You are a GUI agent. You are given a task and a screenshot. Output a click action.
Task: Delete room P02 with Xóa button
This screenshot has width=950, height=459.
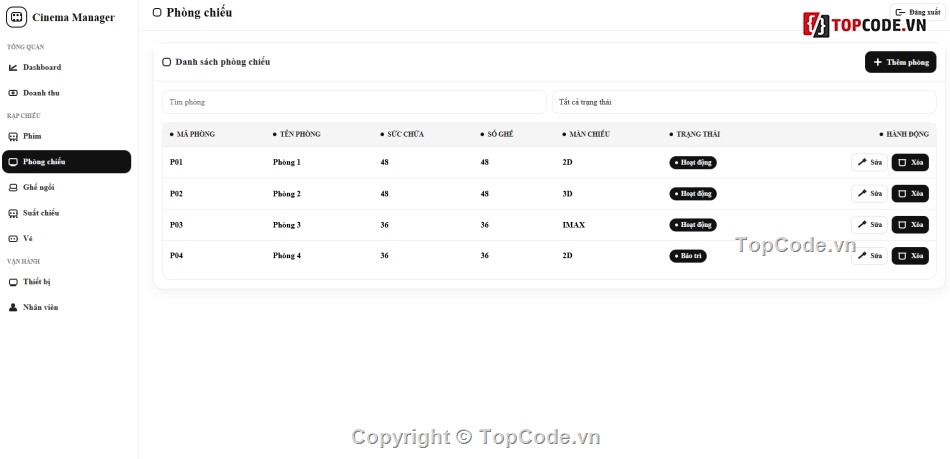(x=910, y=194)
